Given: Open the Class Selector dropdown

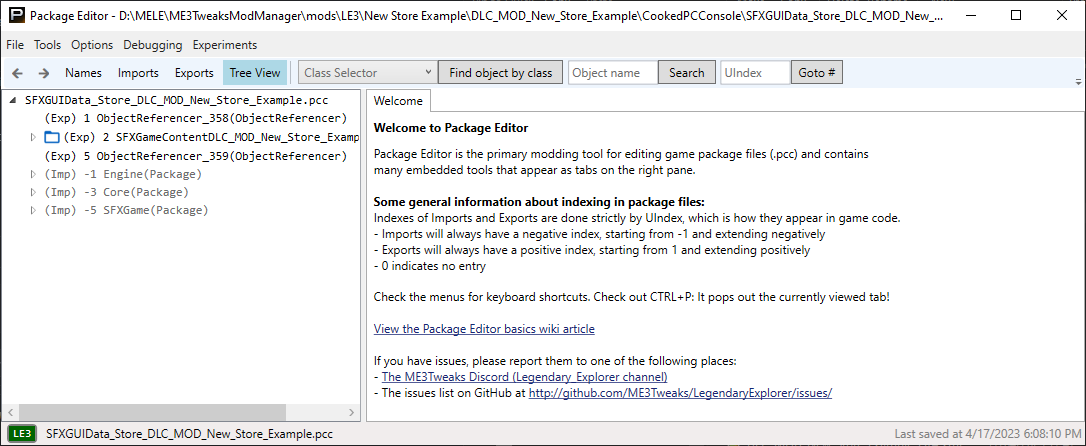Looking at the screenshot, I should coord(367,73).
